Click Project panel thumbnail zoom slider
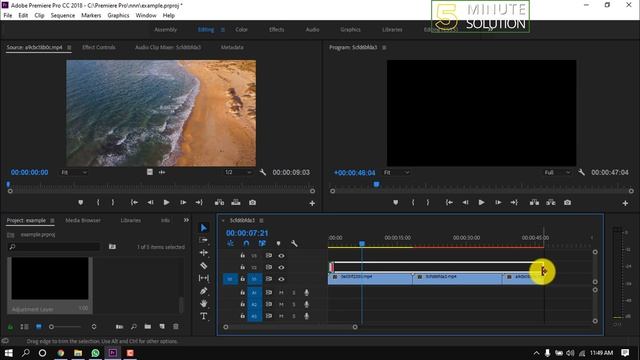The width and height of the screenshot is (640, 360). pyautogui.click(x=65, y=327)
